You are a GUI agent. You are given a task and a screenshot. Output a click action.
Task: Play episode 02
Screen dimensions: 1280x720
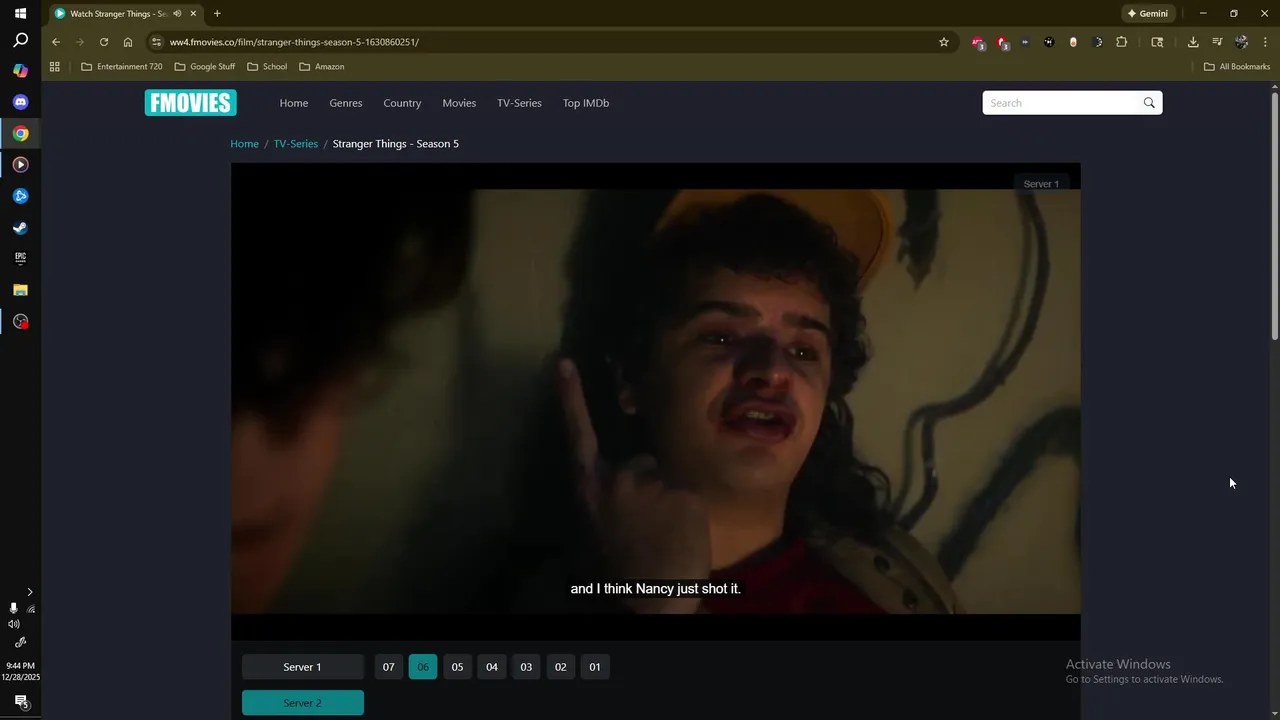click(x=561, y=667)
